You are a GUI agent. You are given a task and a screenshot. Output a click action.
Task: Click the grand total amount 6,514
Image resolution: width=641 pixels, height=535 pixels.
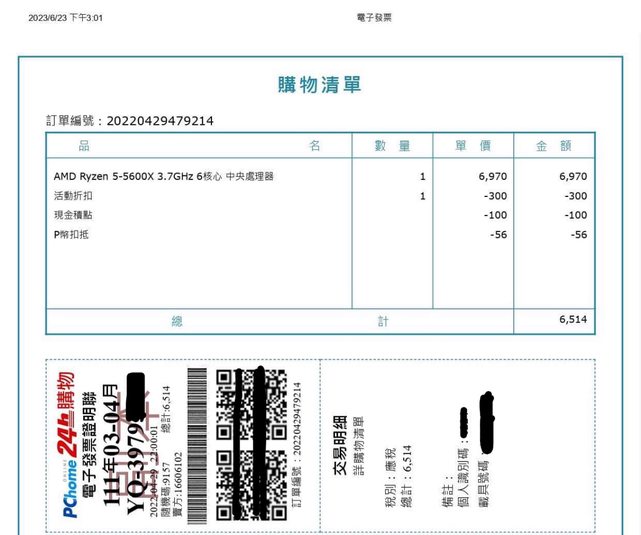click(572, 320)
